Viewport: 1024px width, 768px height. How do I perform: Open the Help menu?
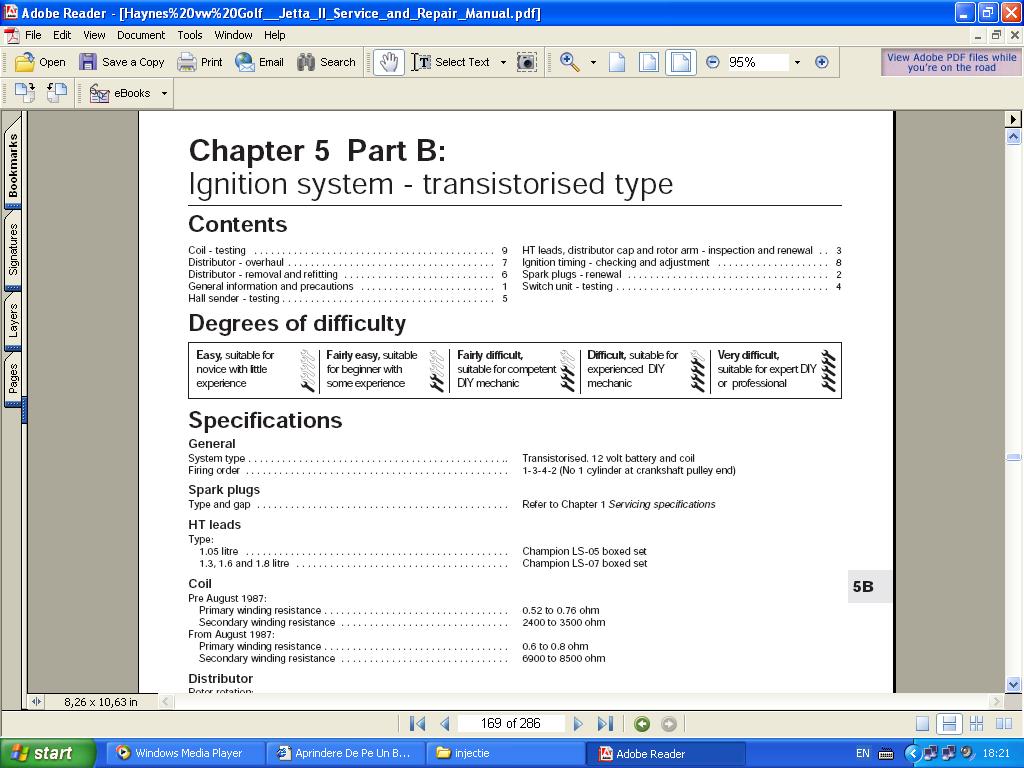274,35
